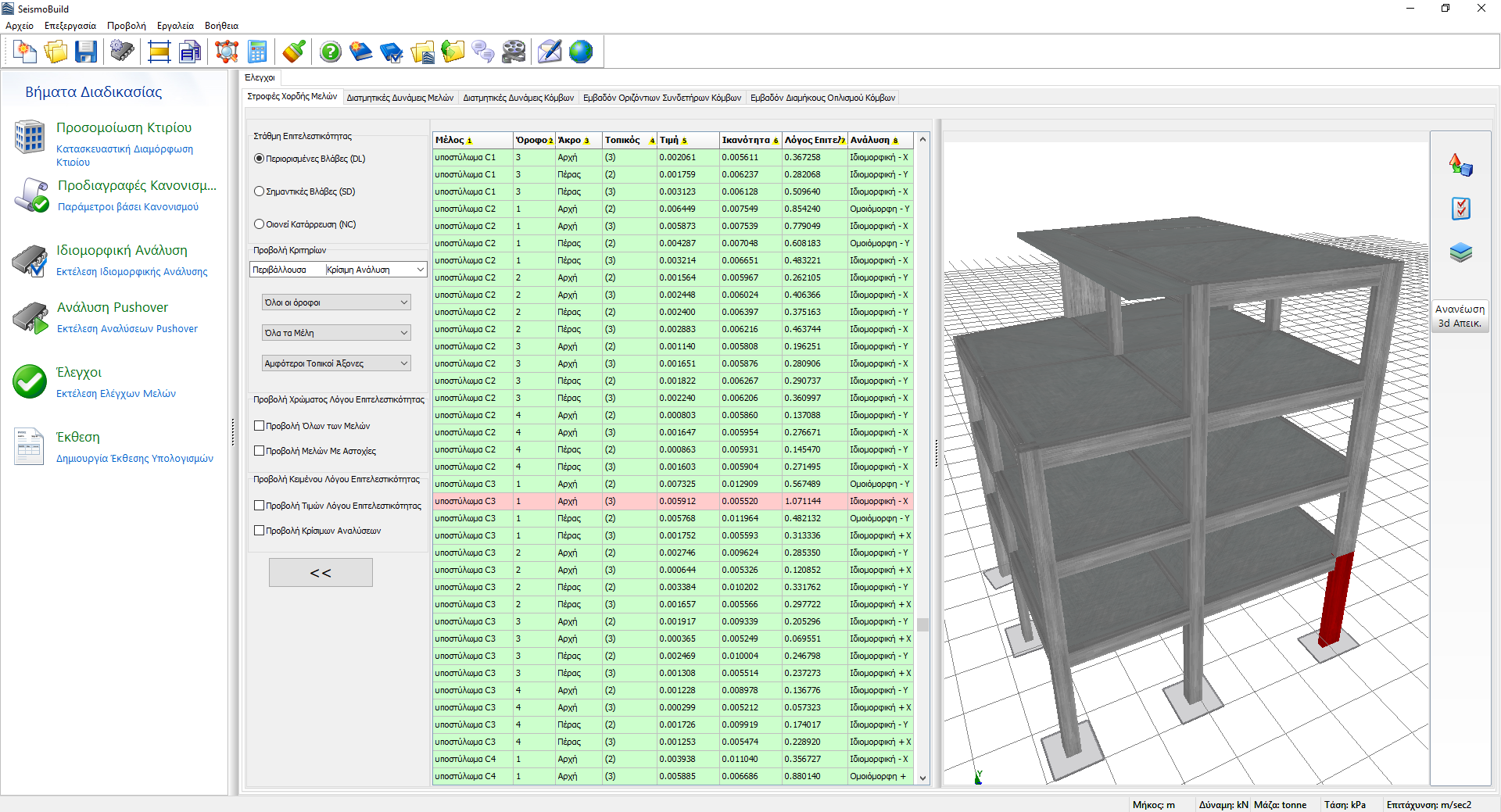
Task: Expand the Όλοι οι όροφοι dropdown
Action: pyautogui.click(x=336, y=302)
